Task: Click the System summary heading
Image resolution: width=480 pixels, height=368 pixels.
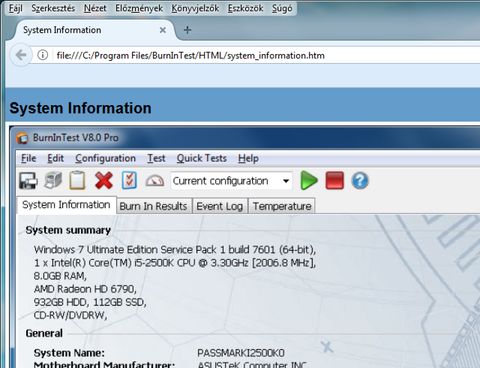Action: (x=68, y=230)
